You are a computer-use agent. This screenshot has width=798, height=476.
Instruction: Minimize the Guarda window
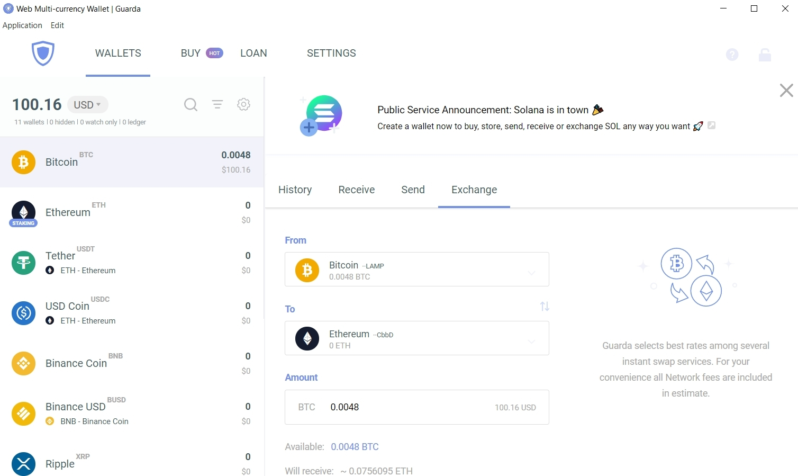[723, 9]
